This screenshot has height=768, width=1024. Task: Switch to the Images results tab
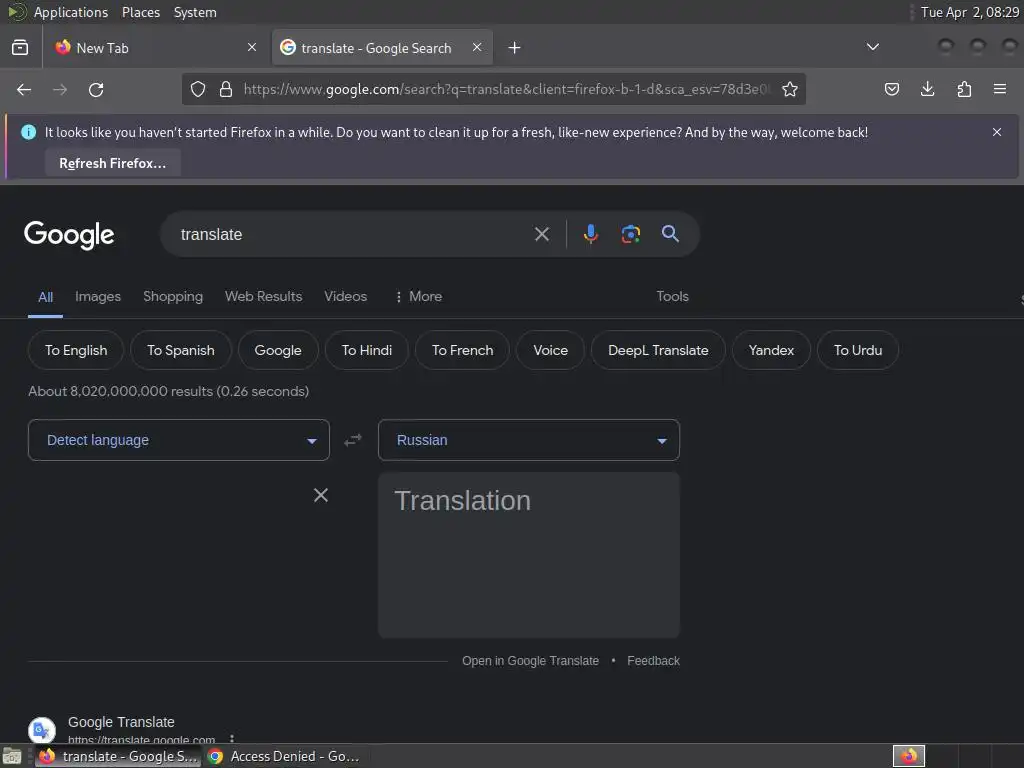(x=98, y=296)
